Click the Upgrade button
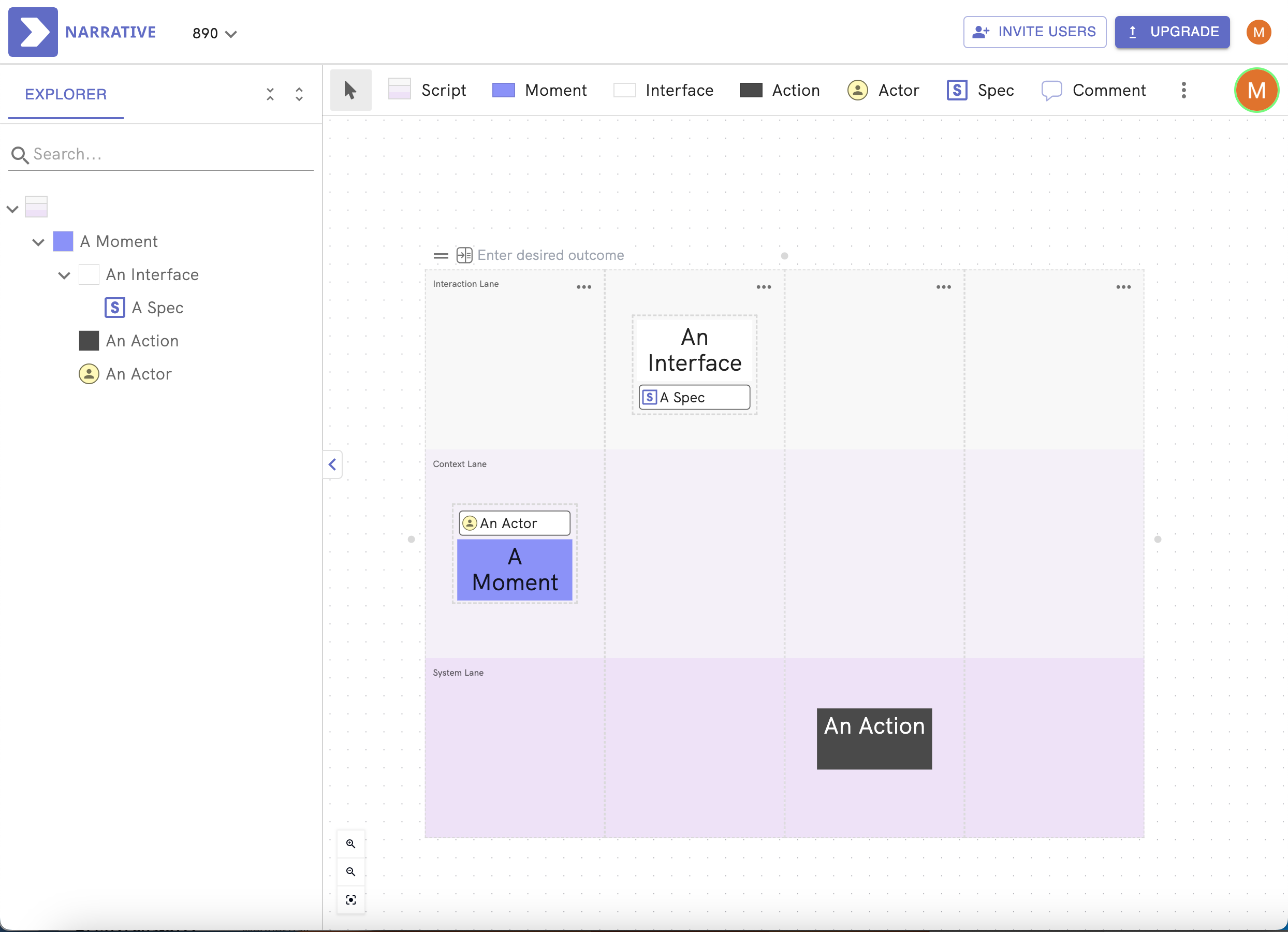 (1172, 32)
